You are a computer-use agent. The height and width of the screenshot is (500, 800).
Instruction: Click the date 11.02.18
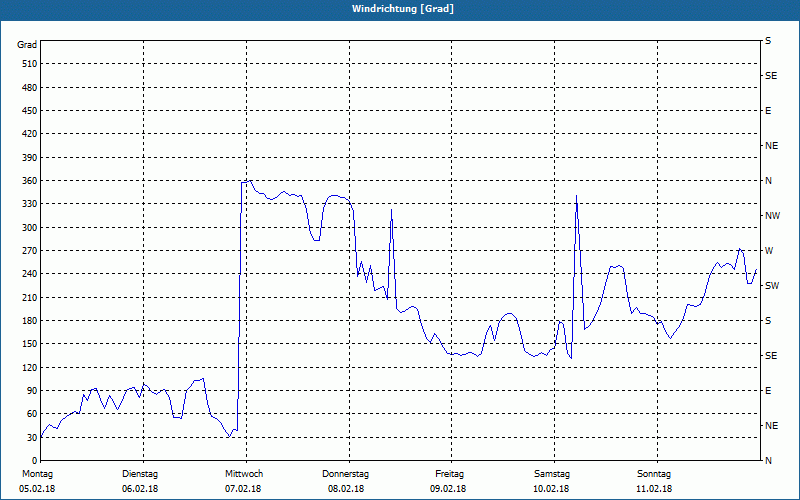654,489
